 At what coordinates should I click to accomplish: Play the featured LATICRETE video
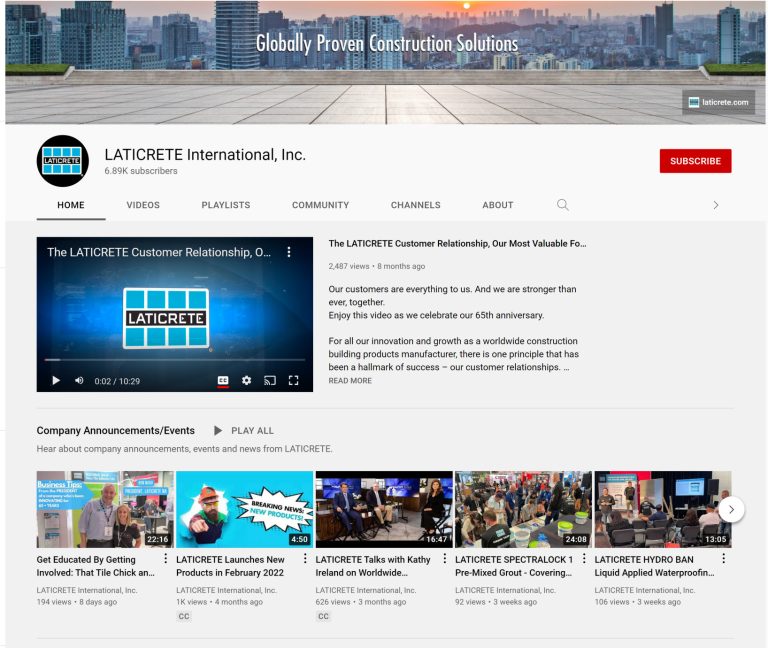coord(56,381)
